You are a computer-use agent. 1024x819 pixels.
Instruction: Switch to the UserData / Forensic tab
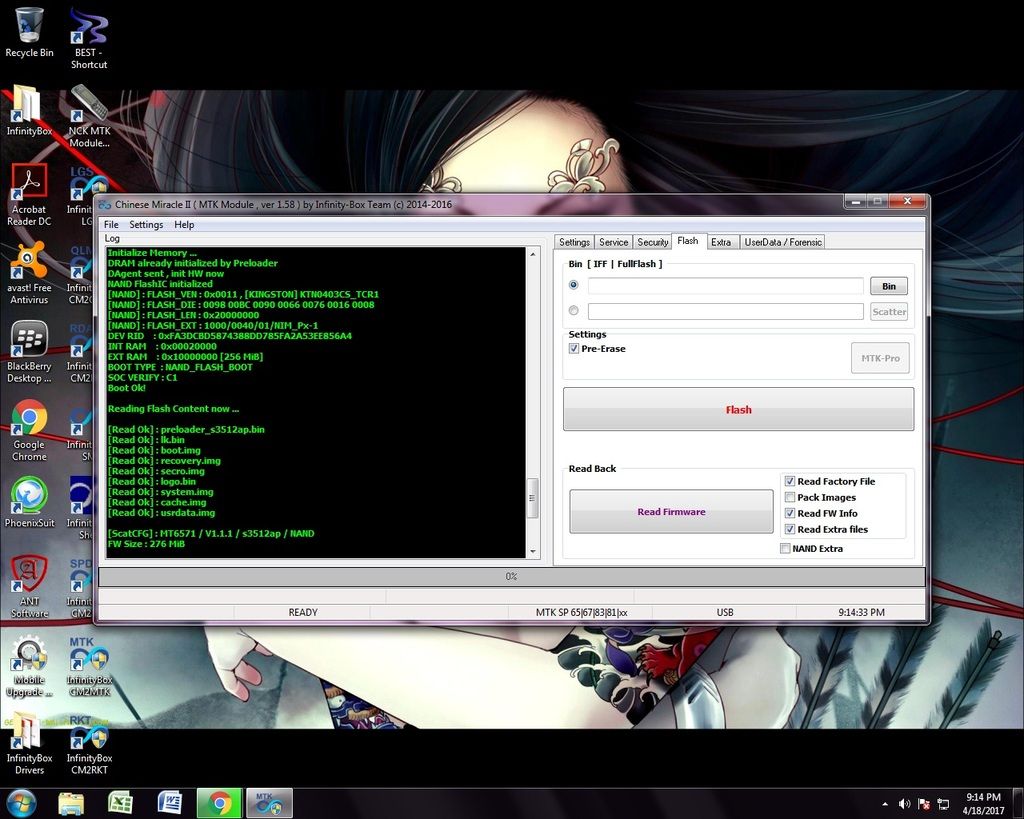click(x=782, y=242)
